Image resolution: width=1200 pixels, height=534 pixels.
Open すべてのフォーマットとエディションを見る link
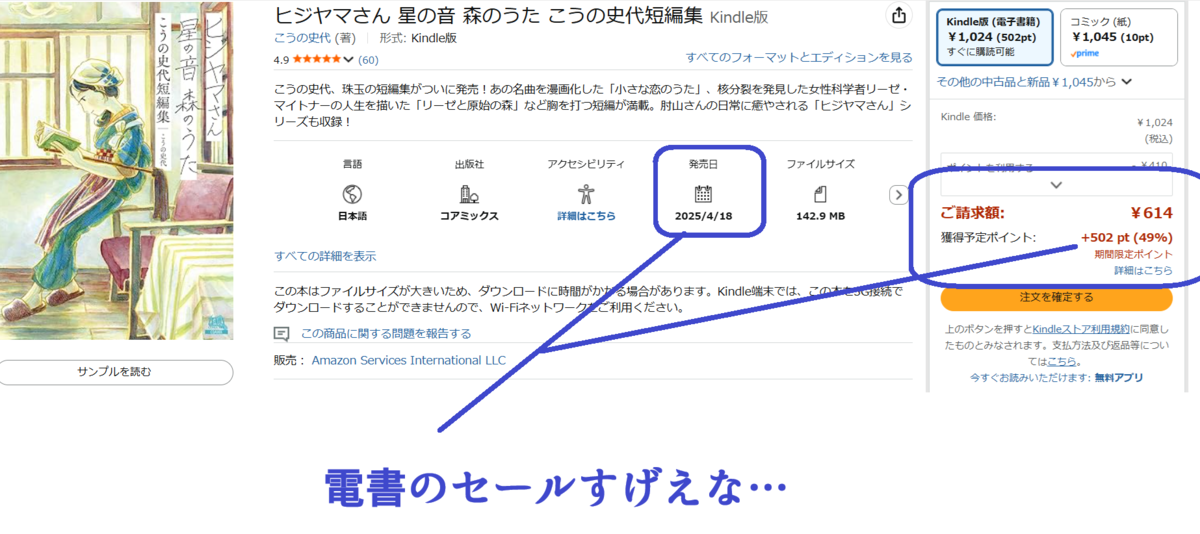799,57
